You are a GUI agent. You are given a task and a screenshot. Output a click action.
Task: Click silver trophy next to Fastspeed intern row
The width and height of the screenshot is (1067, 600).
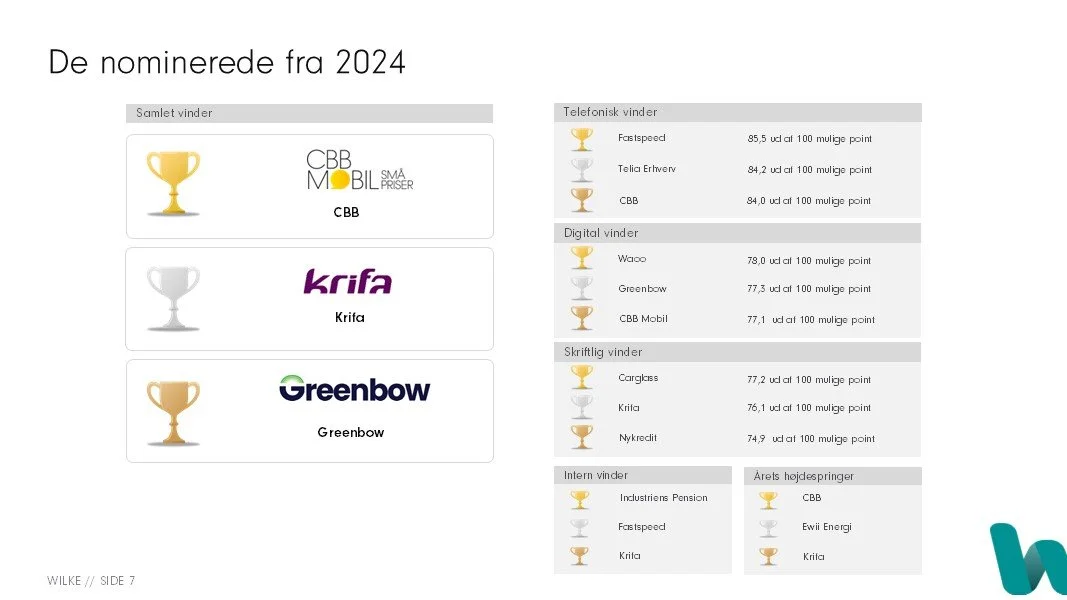(x=580, y=528)
